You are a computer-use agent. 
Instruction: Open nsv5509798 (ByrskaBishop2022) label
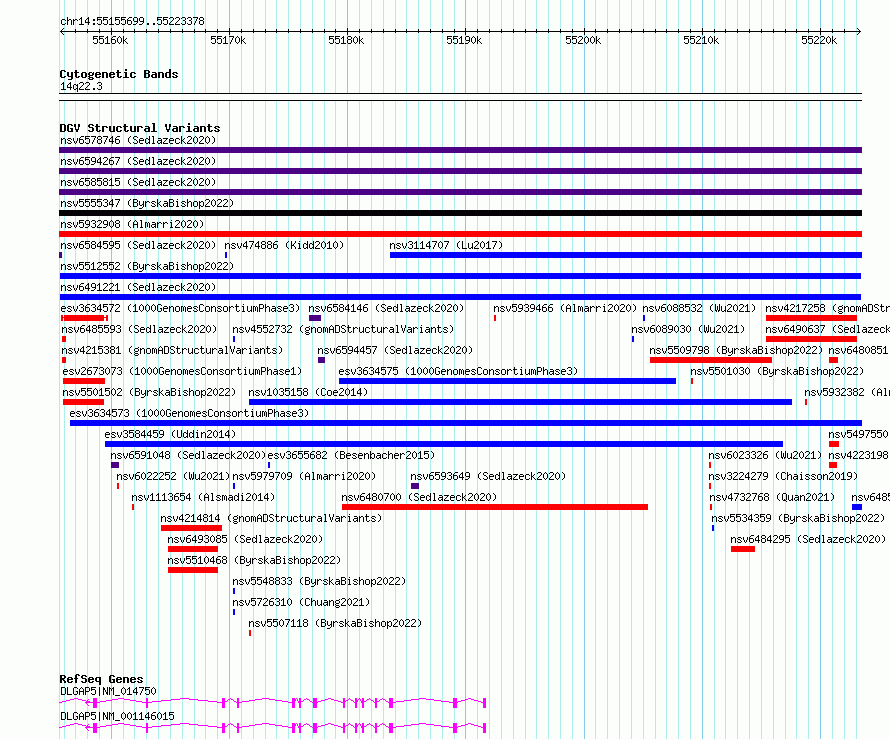[x=736, y=350]
